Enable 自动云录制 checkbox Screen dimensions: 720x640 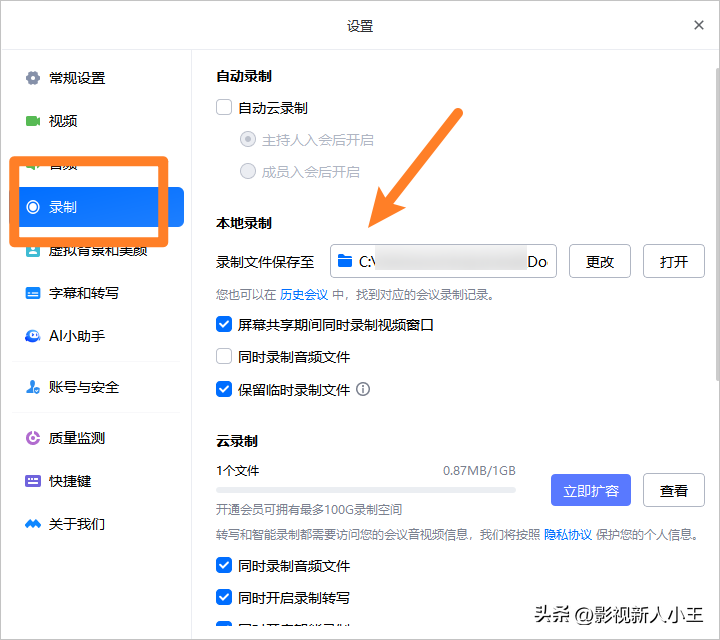coord(224,107)
